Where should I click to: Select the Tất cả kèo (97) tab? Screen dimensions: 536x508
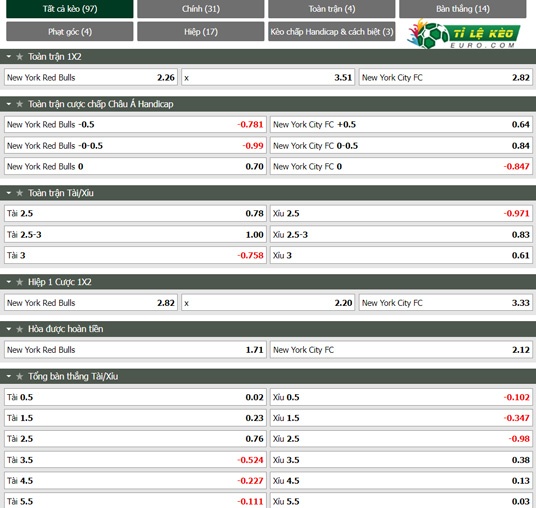(70, 9)
